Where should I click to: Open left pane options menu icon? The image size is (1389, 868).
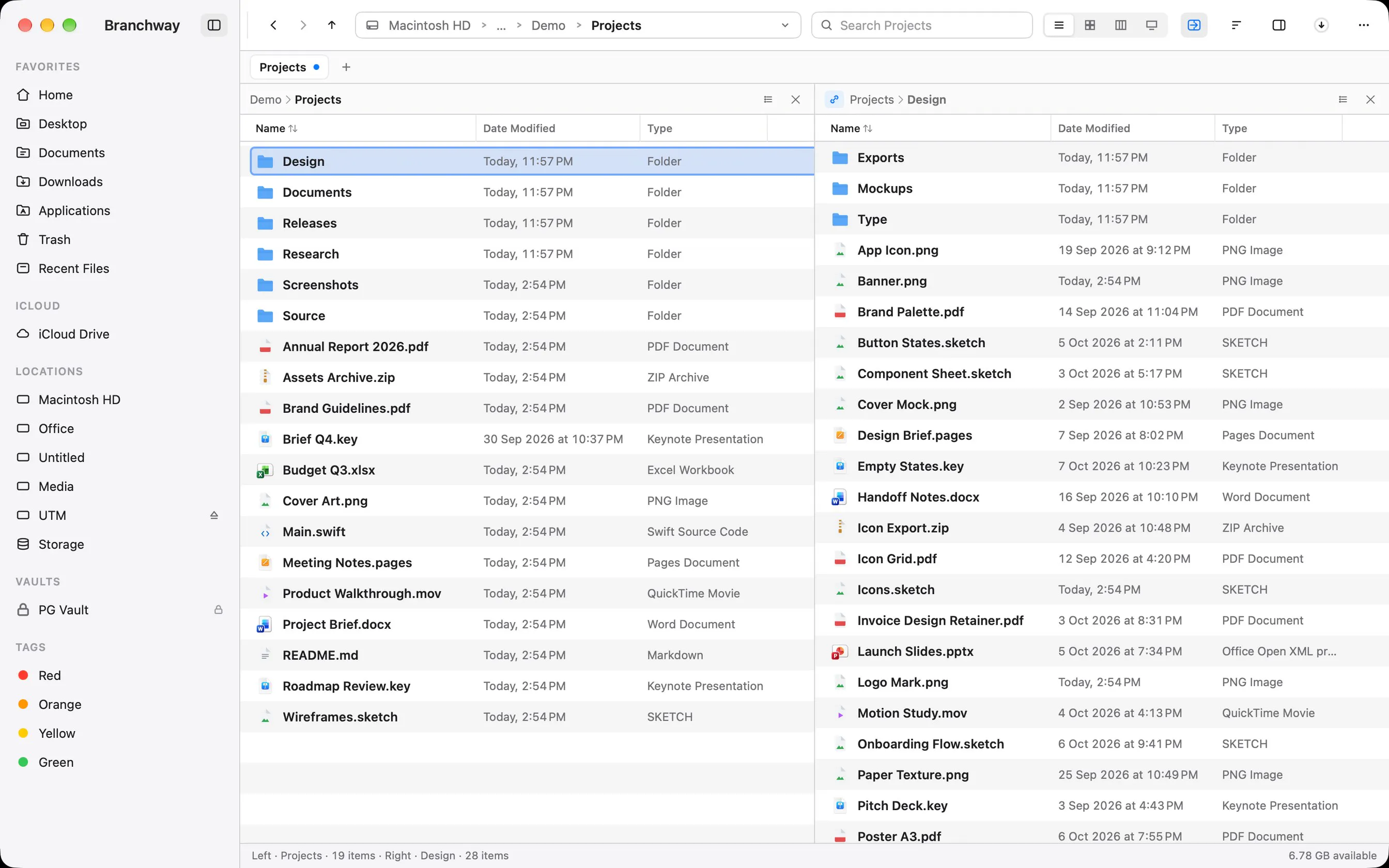[768, 99]
